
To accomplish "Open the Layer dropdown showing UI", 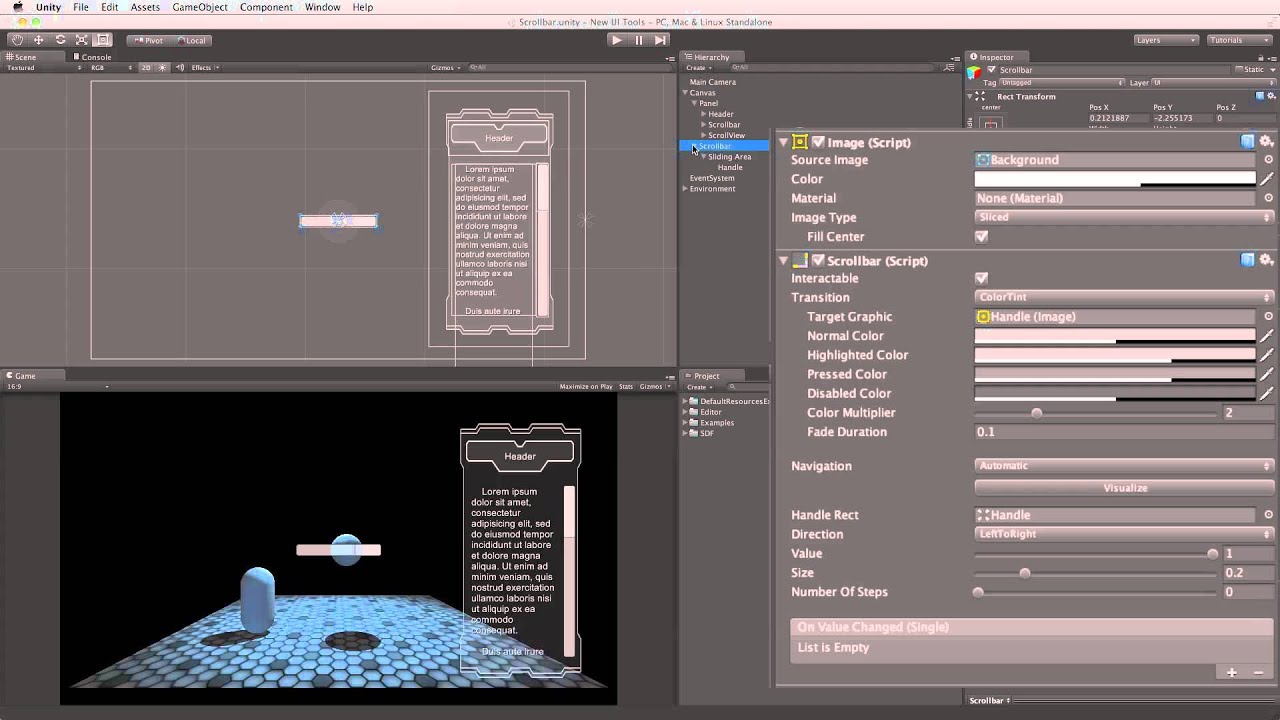I will click(1213, 83).
